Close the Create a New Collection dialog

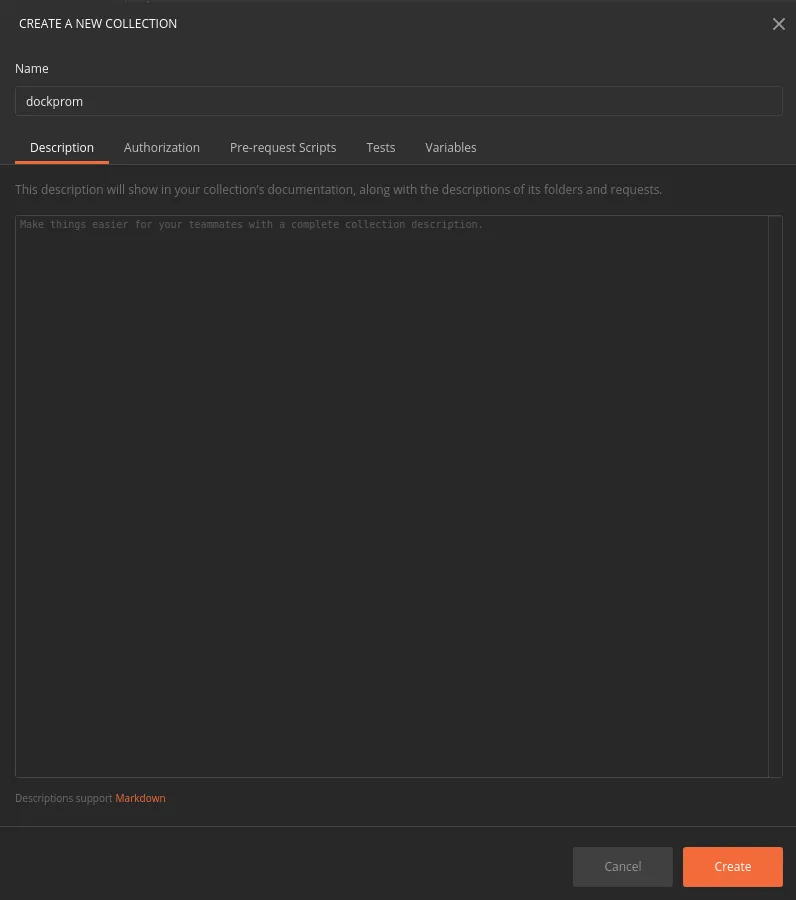(778, 24)
